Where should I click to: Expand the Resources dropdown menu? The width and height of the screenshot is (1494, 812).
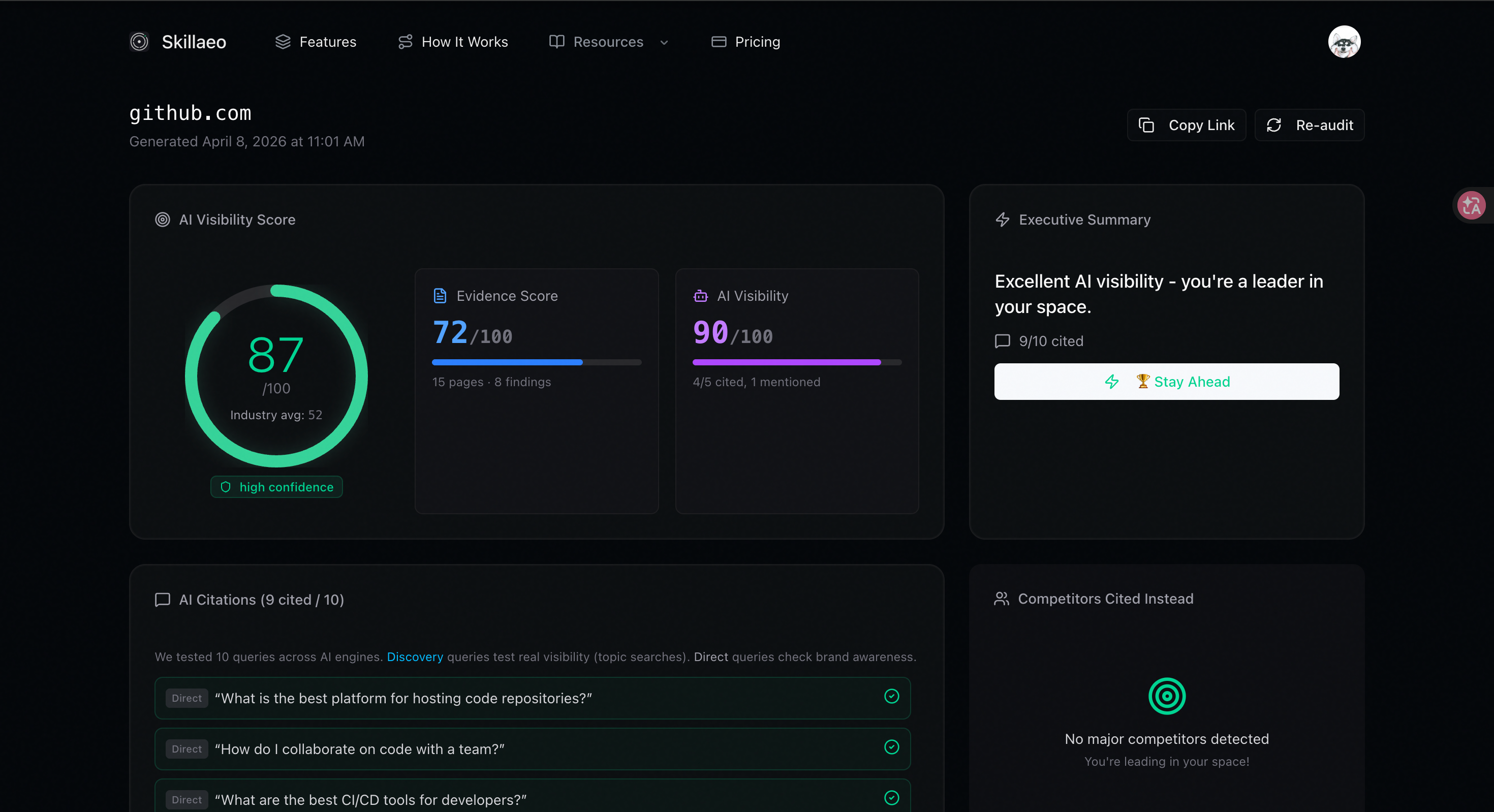tap(609, 42)
